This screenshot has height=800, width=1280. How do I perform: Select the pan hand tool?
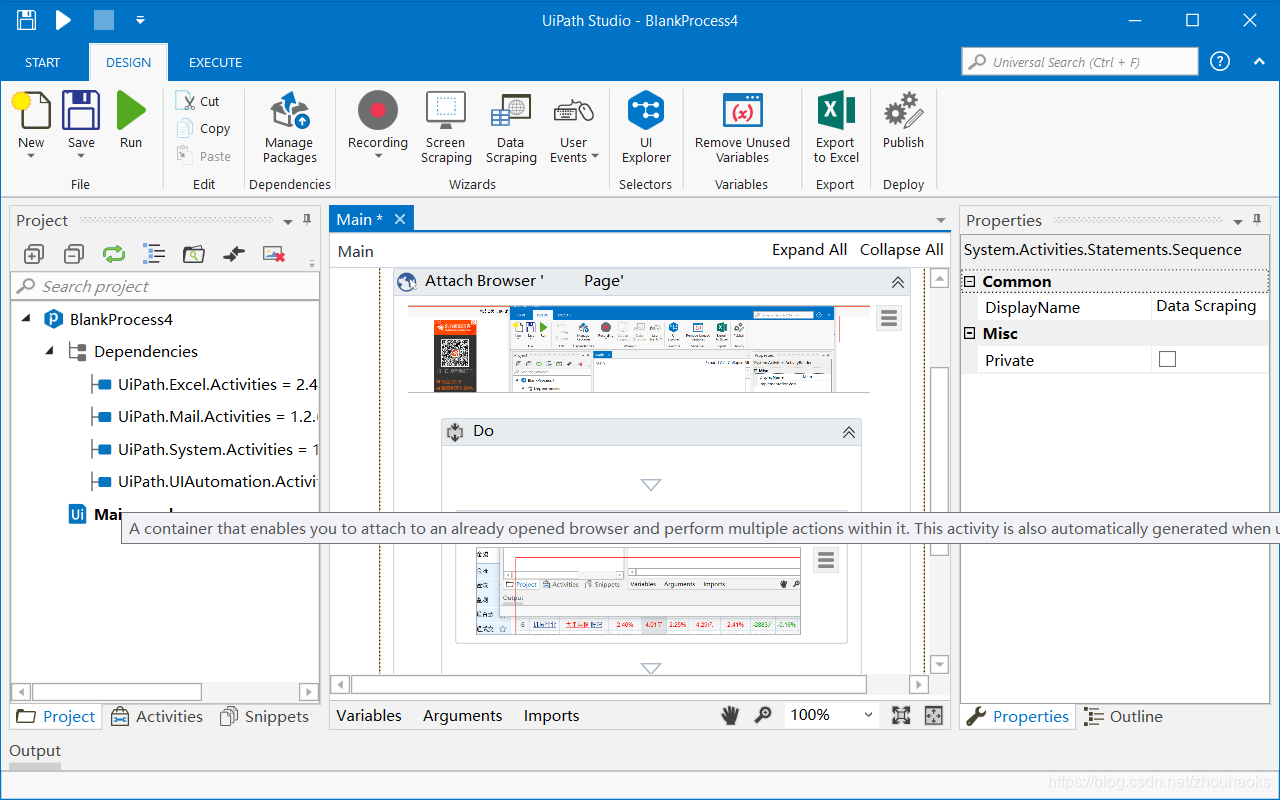coord(731,715)
